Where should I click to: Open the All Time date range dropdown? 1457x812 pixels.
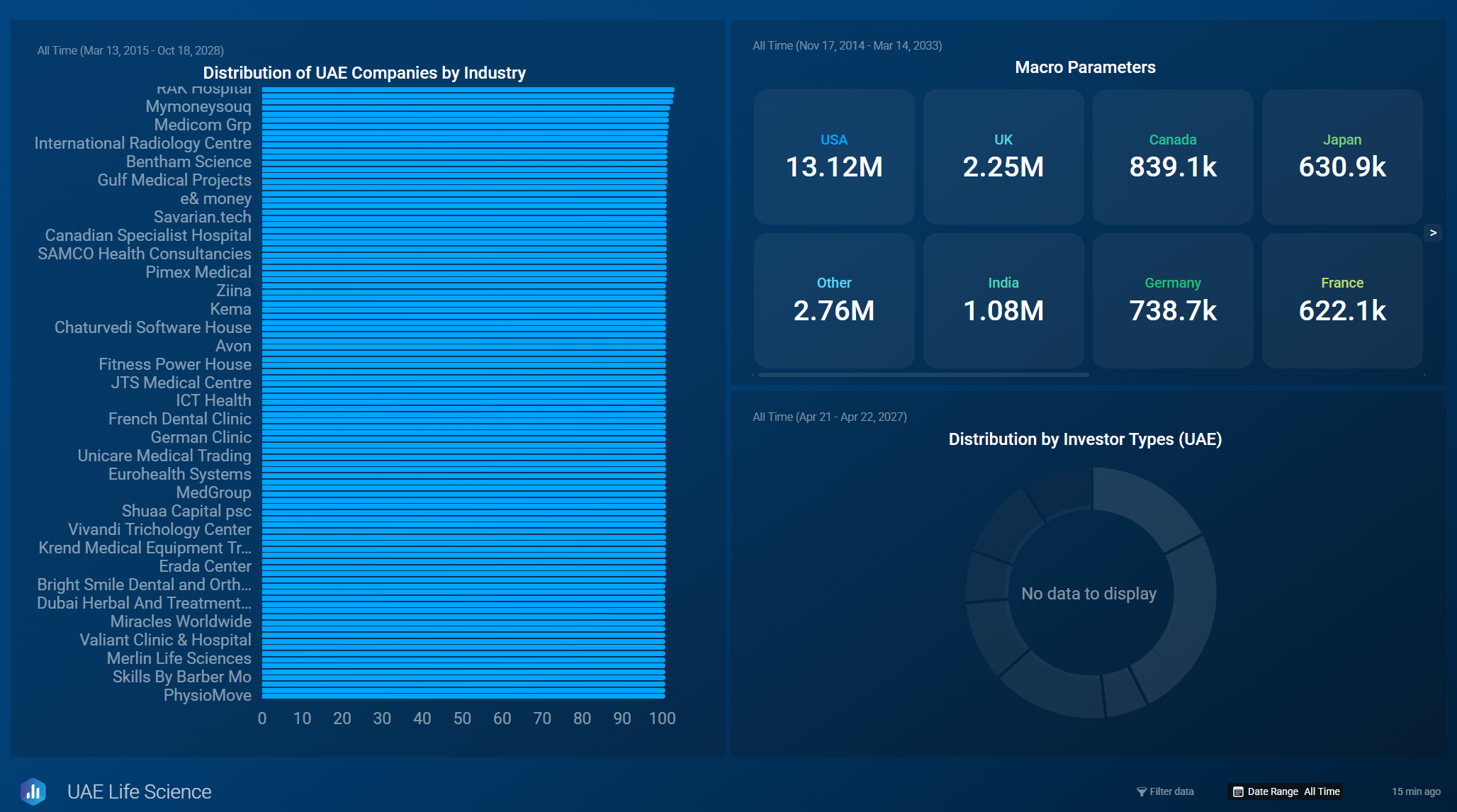[1322, 791]
